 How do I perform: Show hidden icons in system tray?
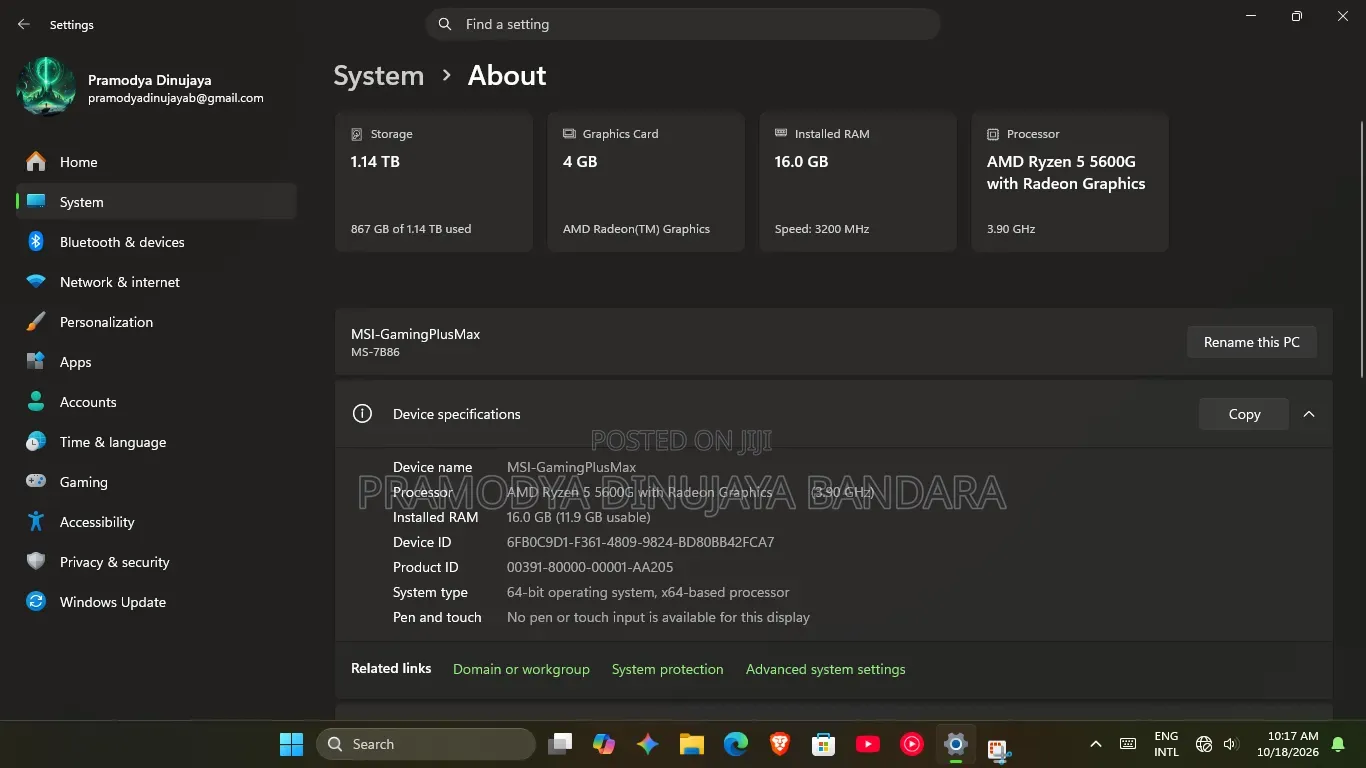(1096, 744)
